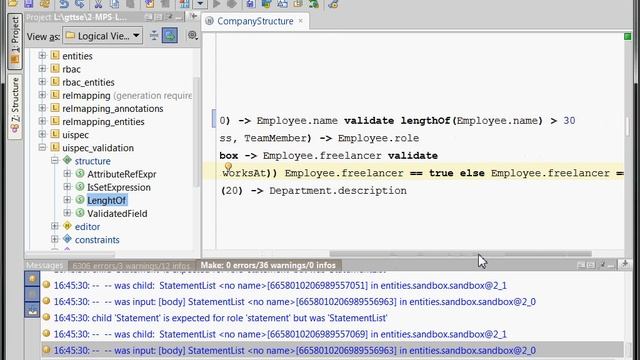Expand the uispec node
This screenshot has height=360, width=640.
coord(42,134)
